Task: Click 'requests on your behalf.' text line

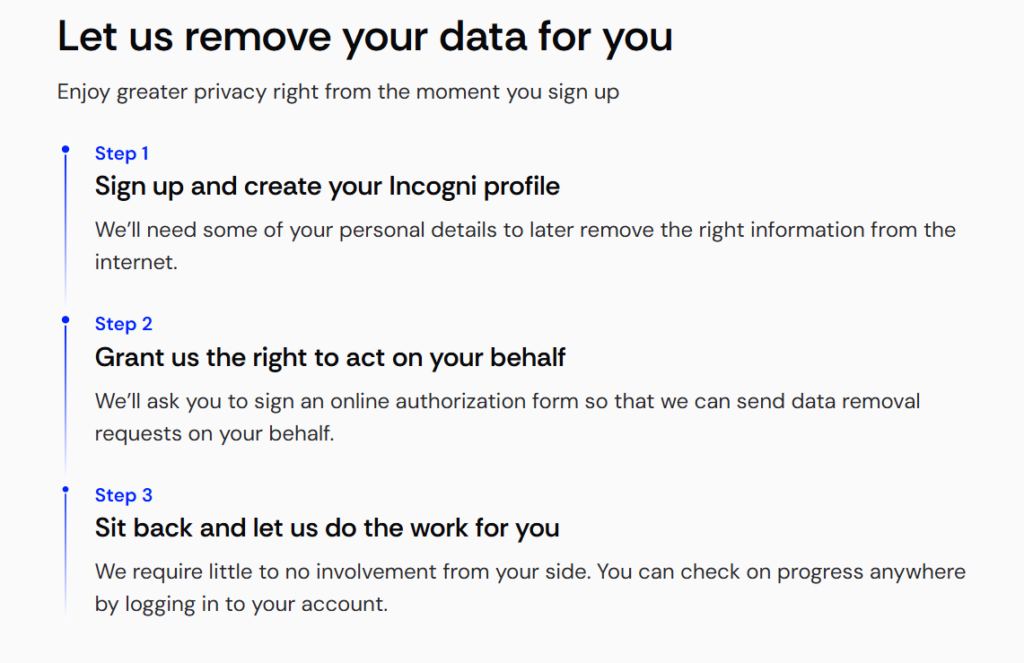Action: pos(214,434)
